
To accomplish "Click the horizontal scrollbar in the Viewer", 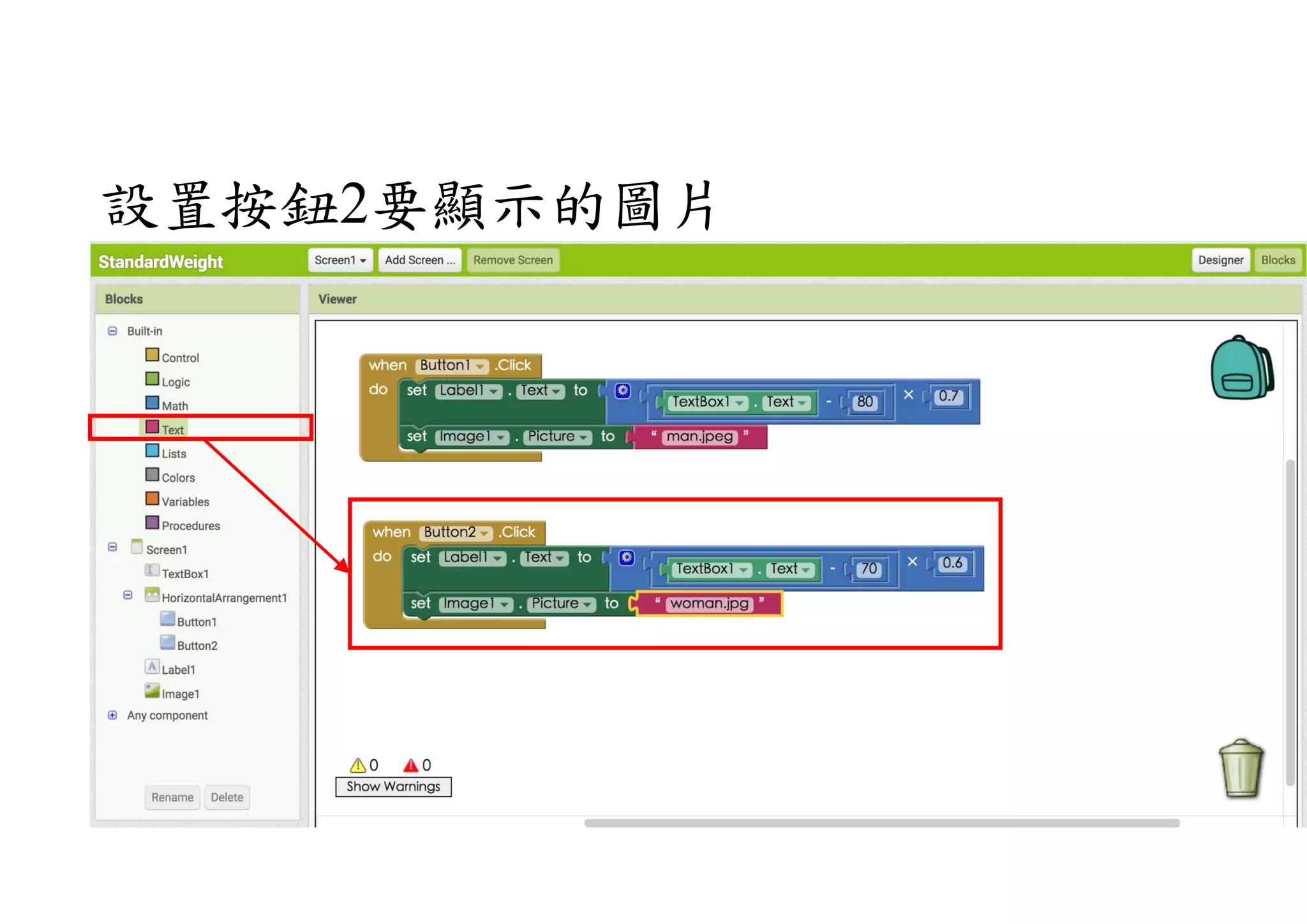I will coord(881,823).
